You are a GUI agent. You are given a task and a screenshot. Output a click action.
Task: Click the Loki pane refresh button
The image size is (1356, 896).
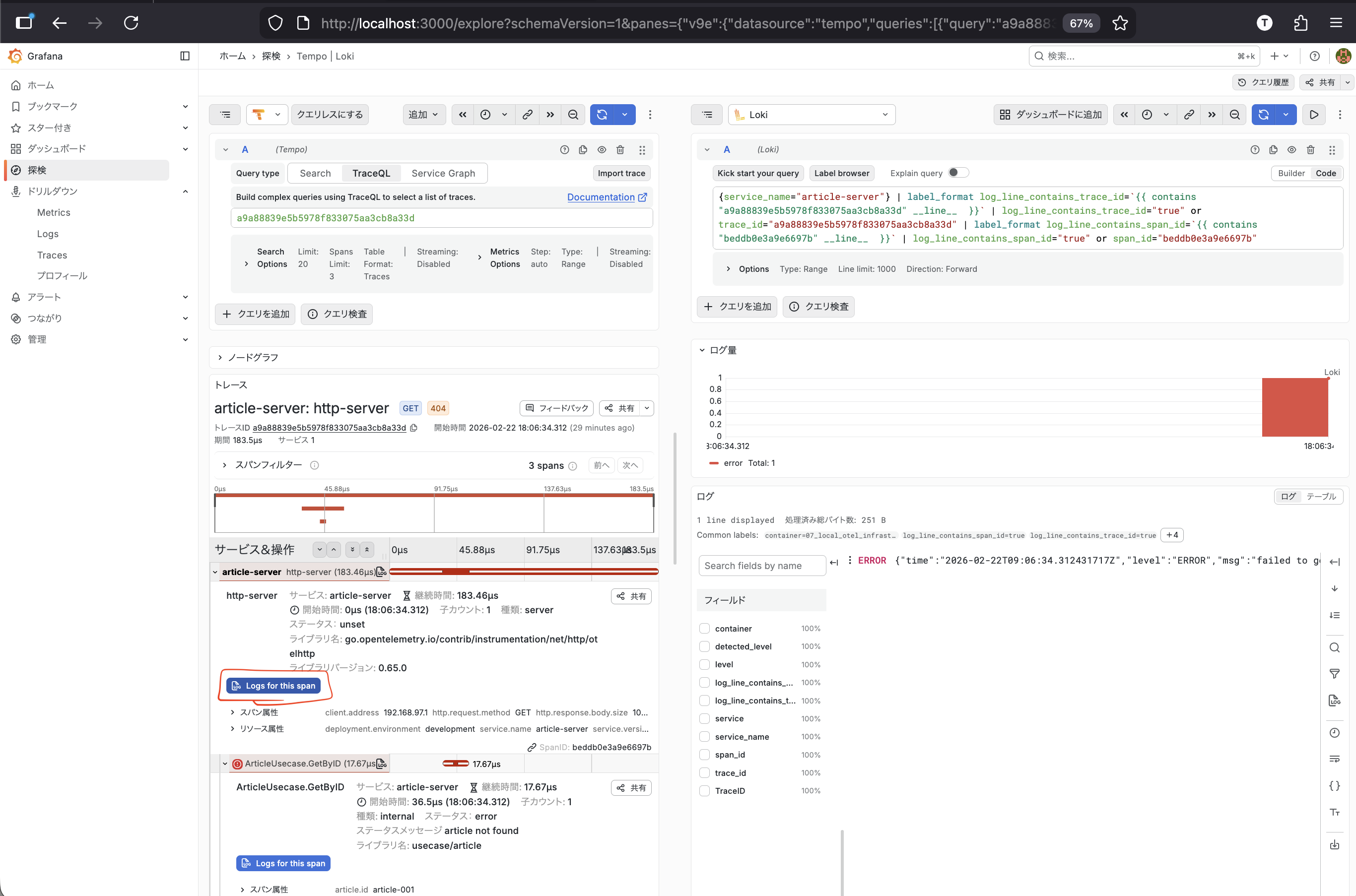pos(1263,115)
